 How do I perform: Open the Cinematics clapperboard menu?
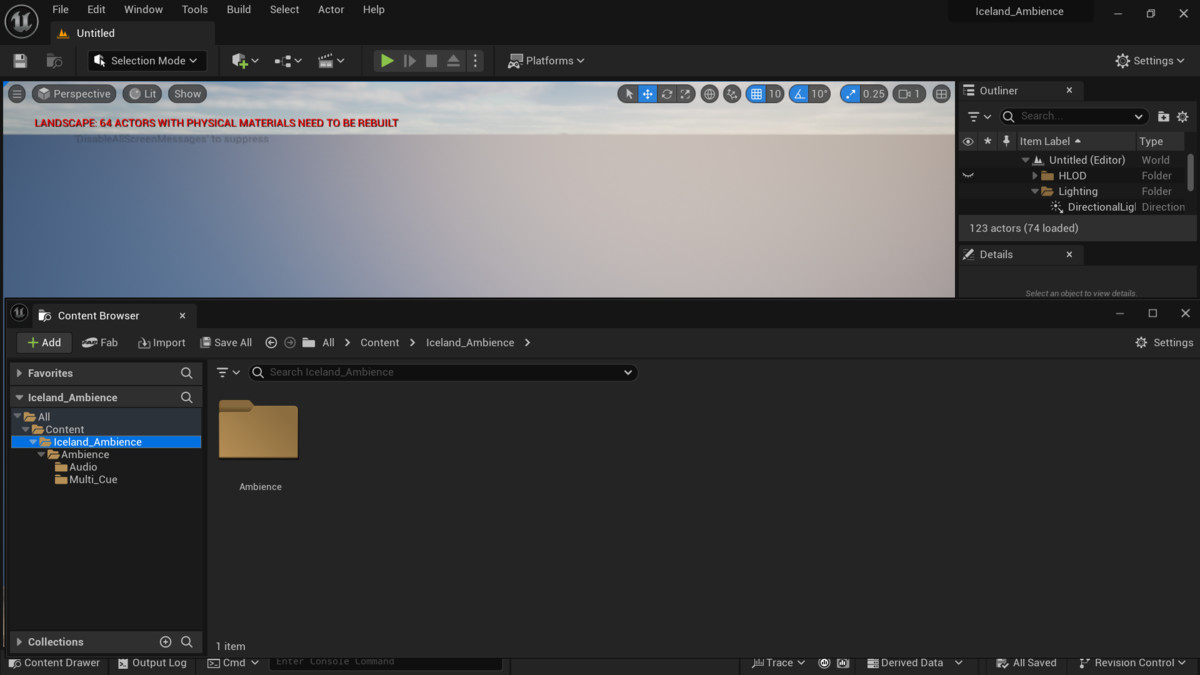(x=331, y=61)
